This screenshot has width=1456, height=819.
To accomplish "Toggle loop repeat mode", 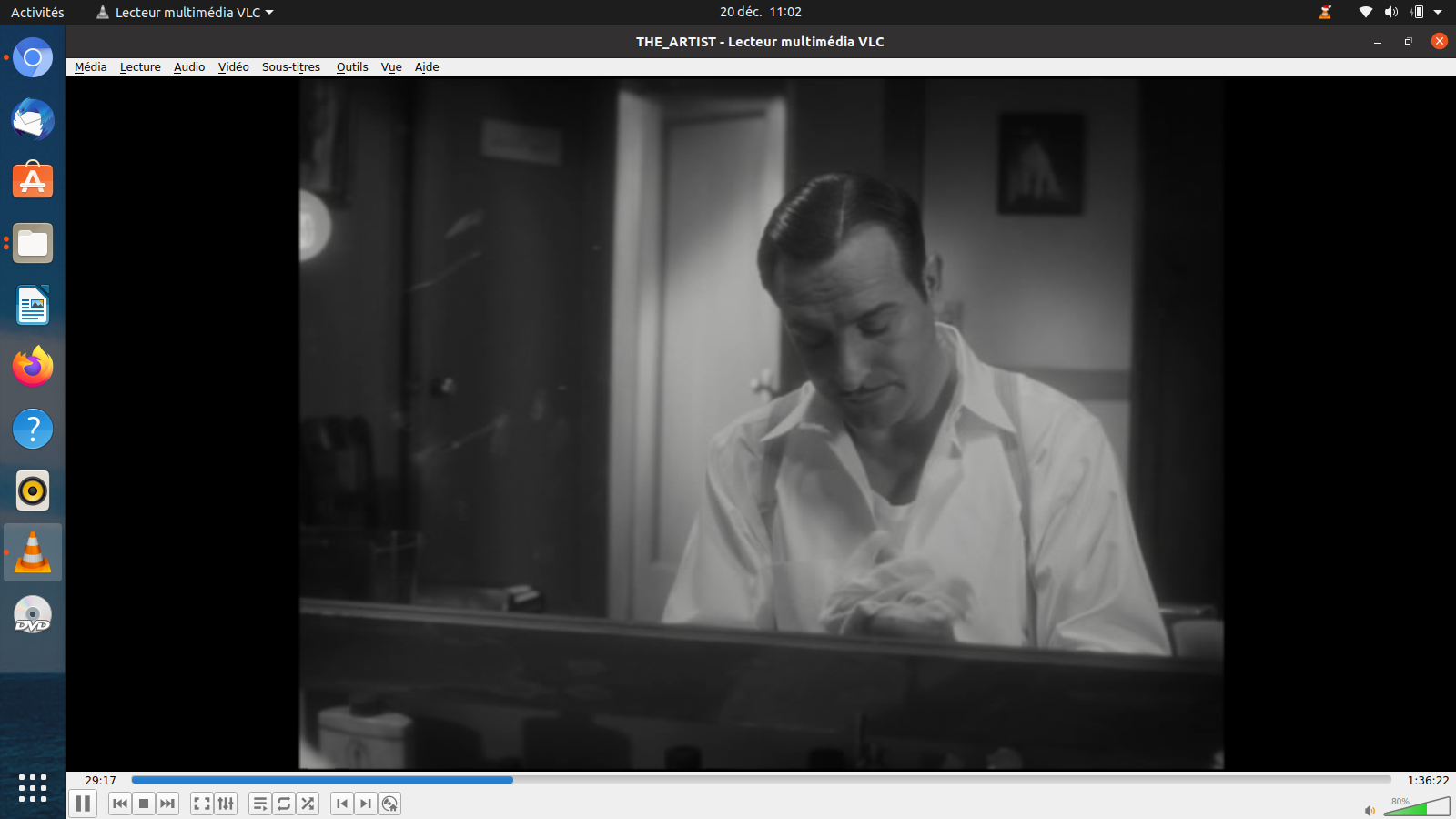I will click(x=284, y=804).
